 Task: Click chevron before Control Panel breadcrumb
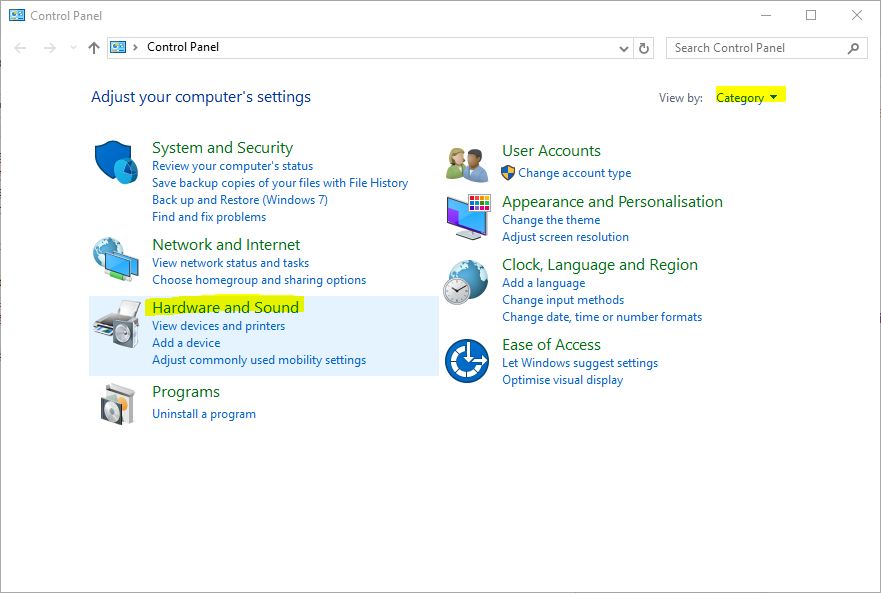coord(135,47)
